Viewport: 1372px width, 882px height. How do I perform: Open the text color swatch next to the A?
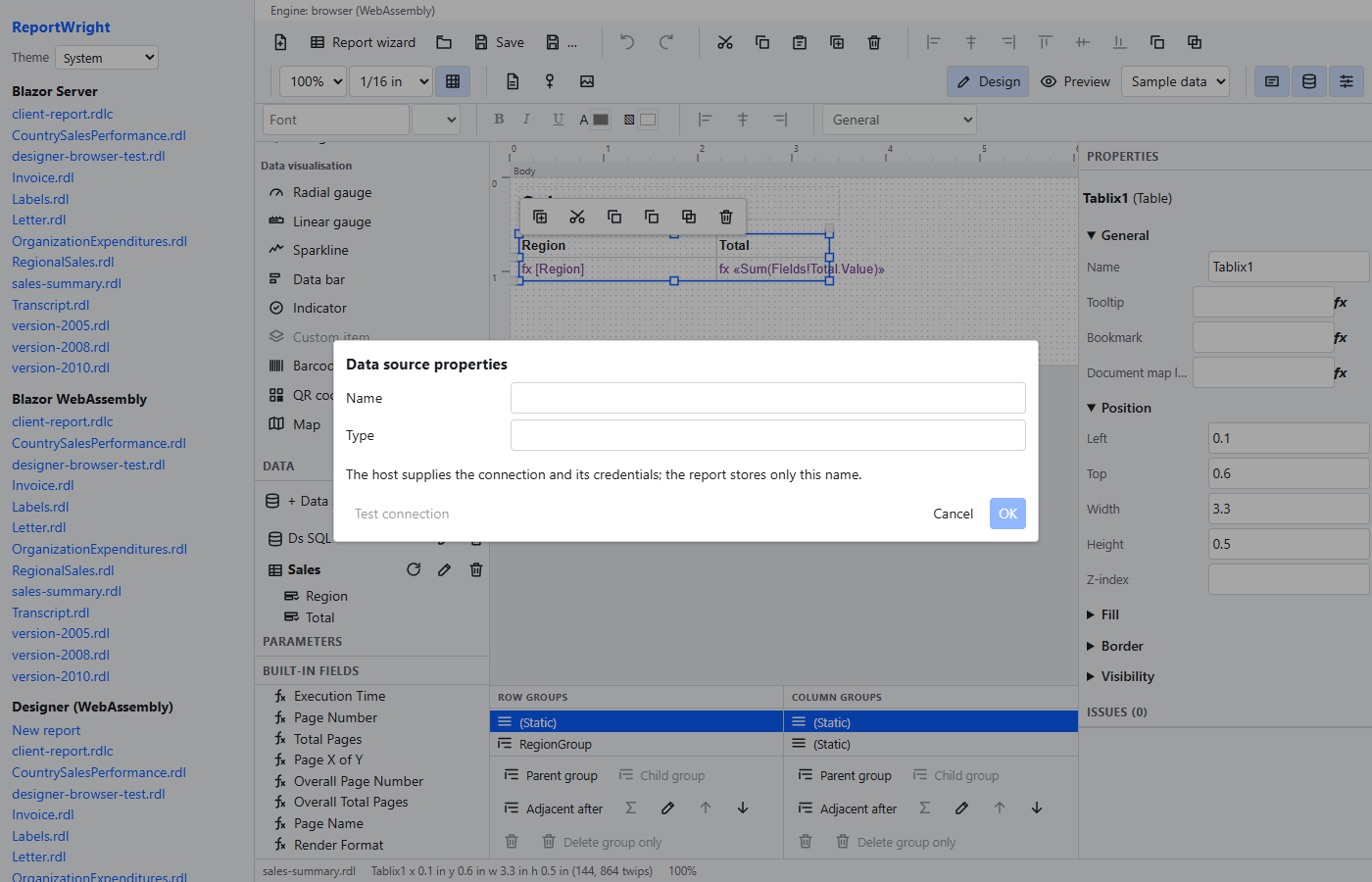point(601,120)
